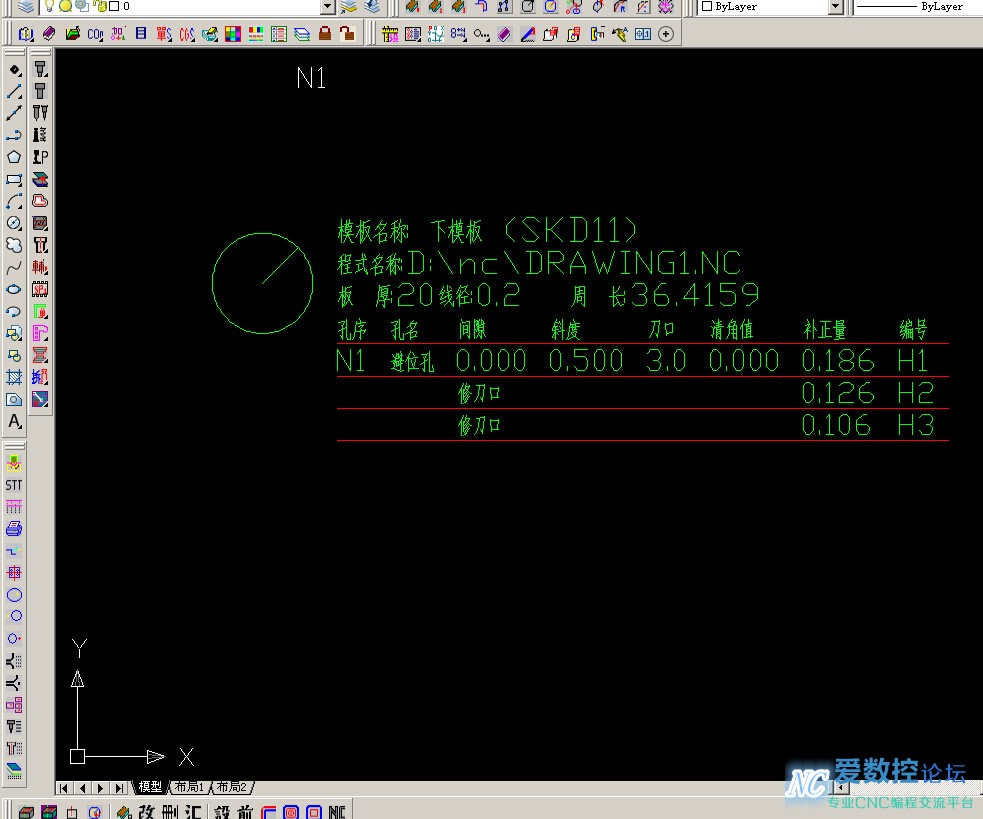Click the COp toolbar icon
983x819 pixels.
pos(95,34)
